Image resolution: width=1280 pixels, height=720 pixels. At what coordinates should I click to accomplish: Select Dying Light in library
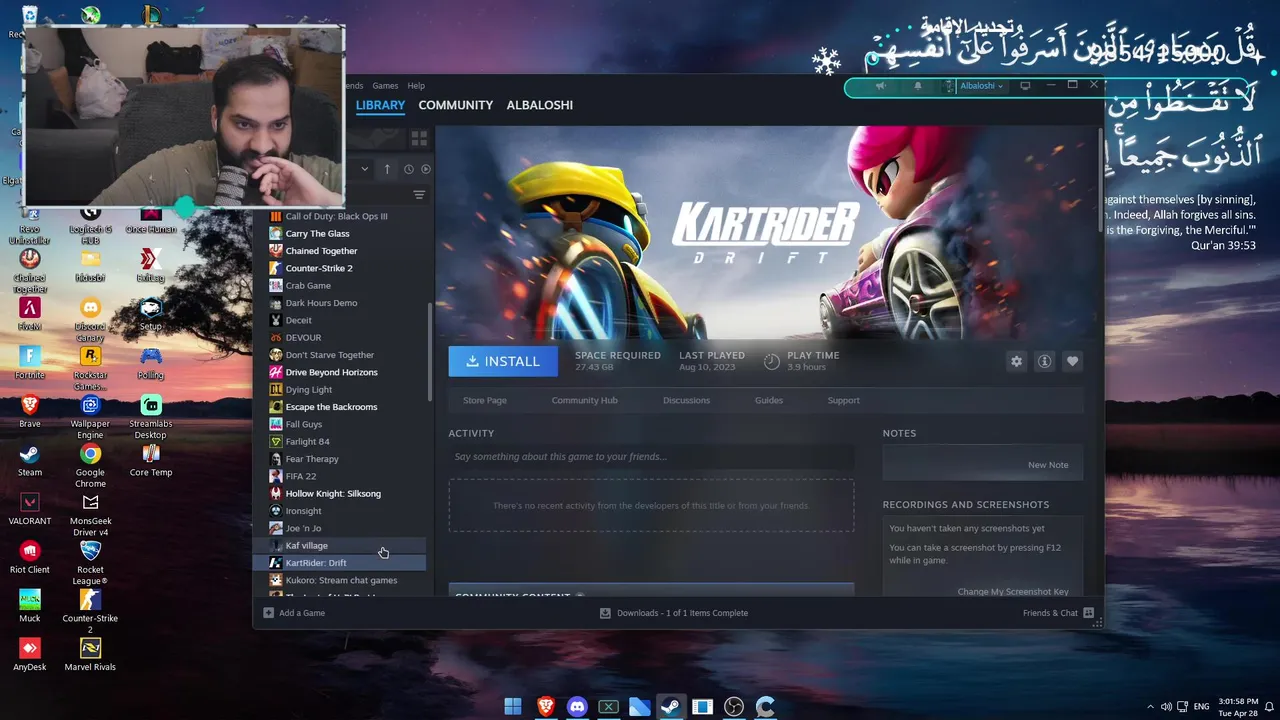click(341, 389)
